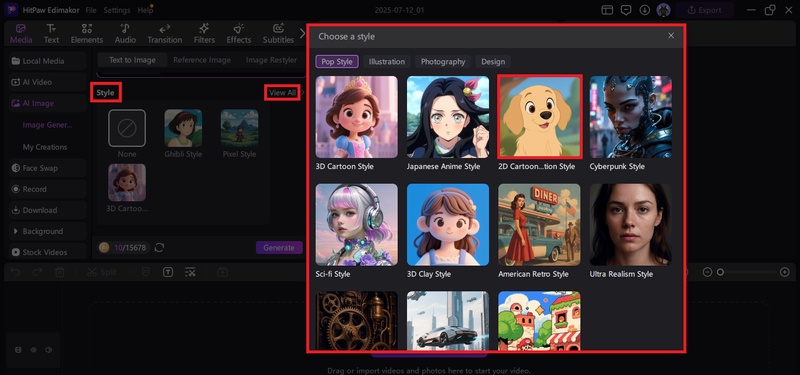
Task: Open Record in sidebar
Action: pos(47,189)
